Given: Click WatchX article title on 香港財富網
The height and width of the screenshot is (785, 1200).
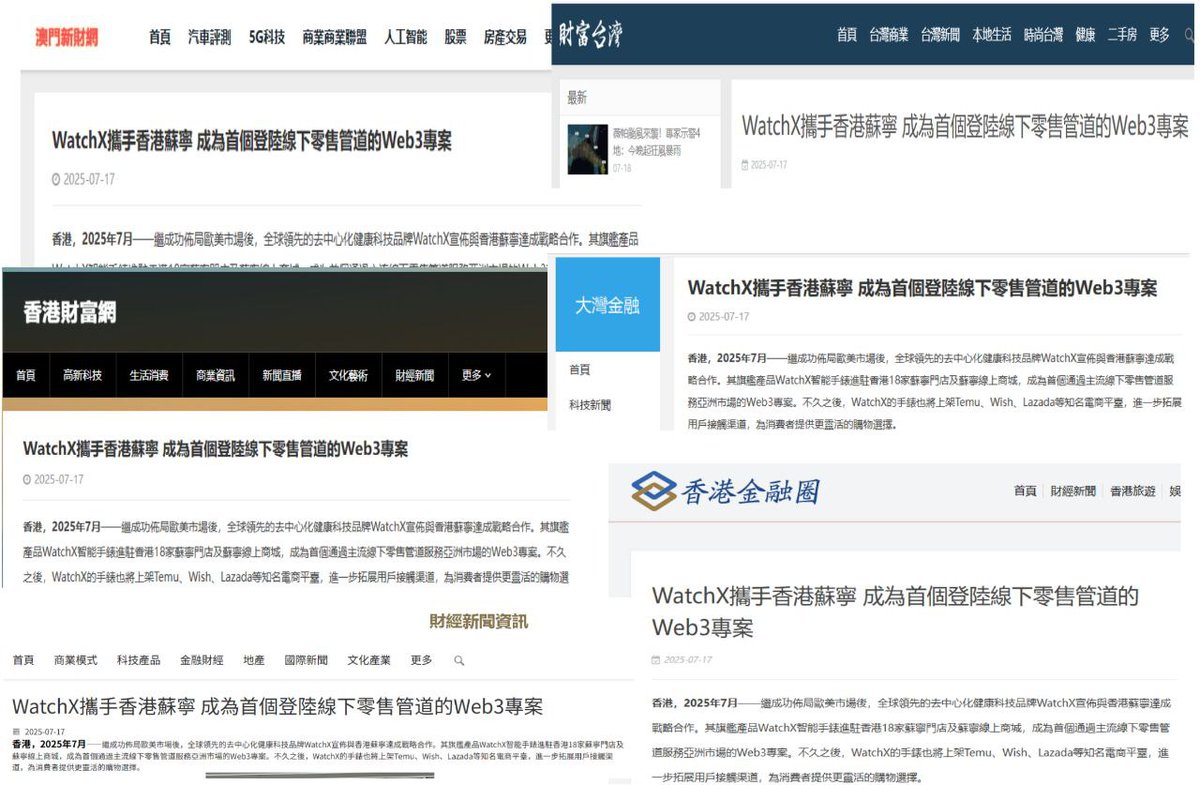Looking at the screenshot, I should coord(215,449).
